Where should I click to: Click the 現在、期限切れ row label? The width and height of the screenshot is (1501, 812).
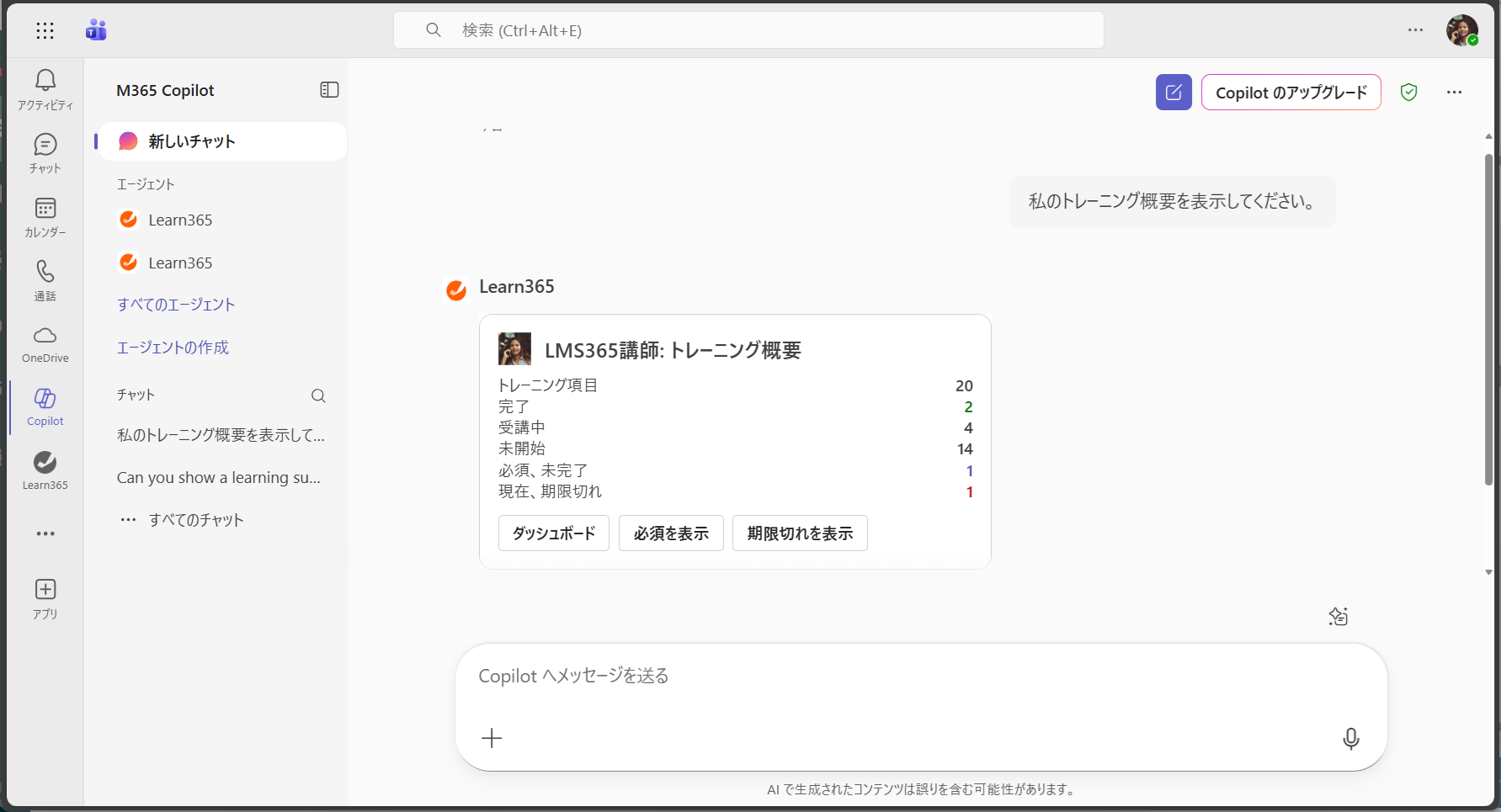[x=551, y=491]
